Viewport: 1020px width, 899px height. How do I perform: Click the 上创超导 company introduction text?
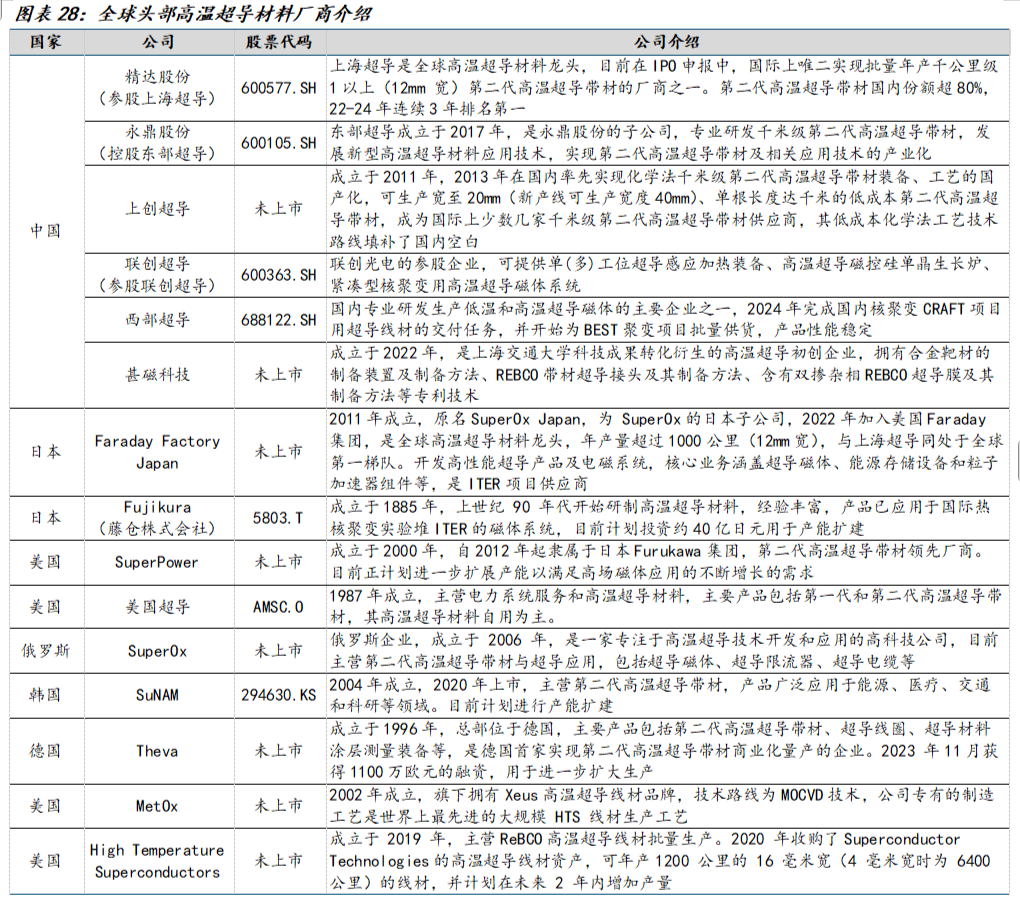click(664, 209)
